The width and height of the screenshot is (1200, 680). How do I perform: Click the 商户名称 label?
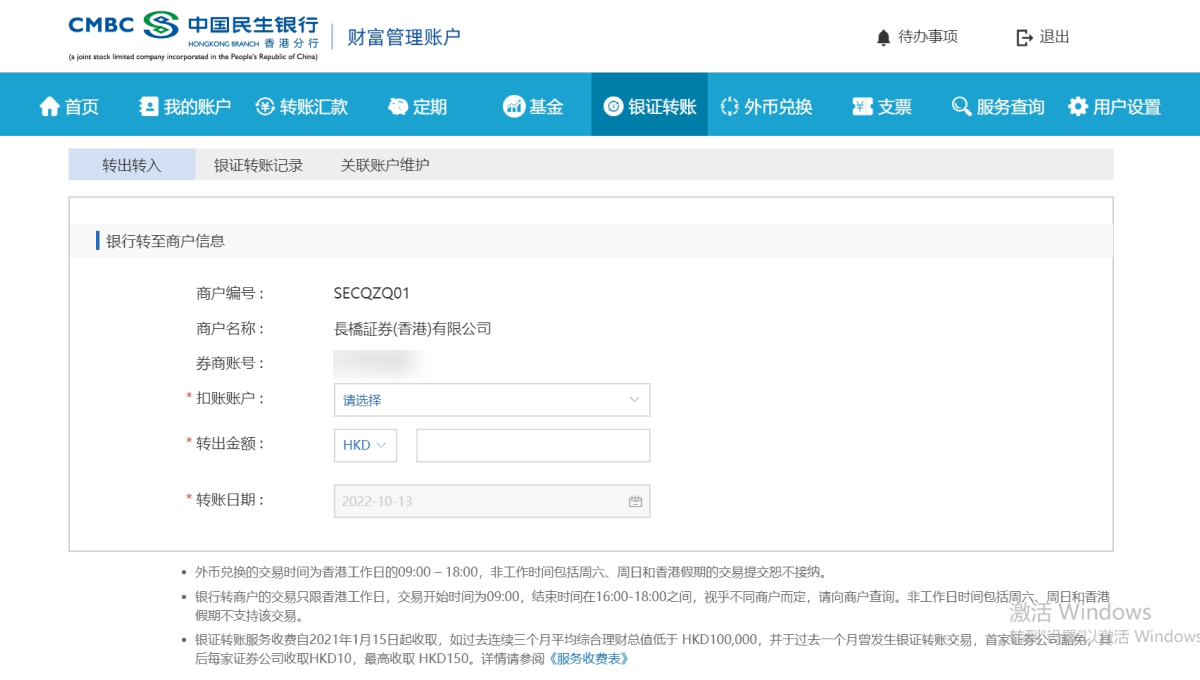point(230,328)
